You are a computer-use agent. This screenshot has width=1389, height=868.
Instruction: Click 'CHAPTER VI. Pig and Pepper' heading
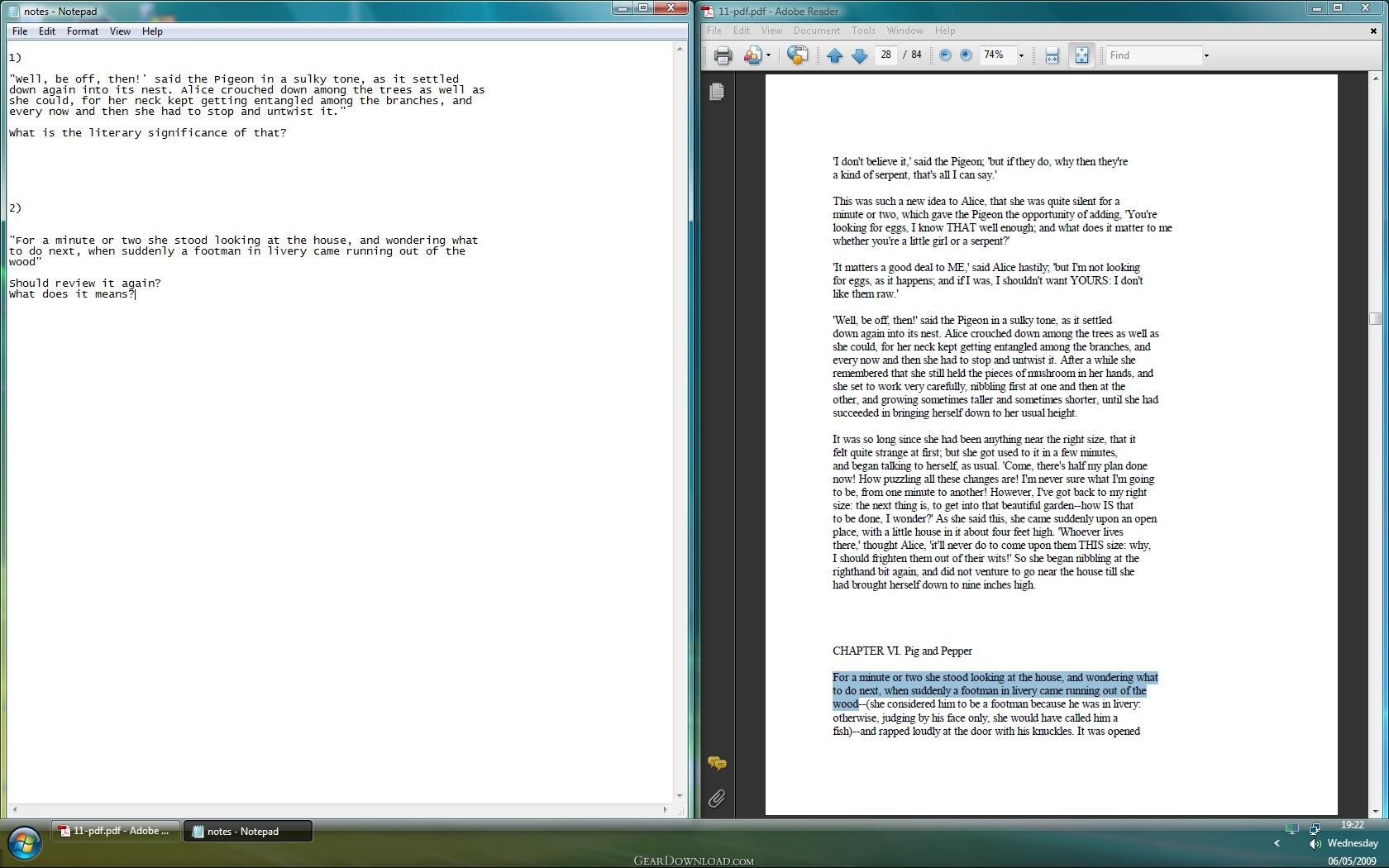(x=902, y=651)
